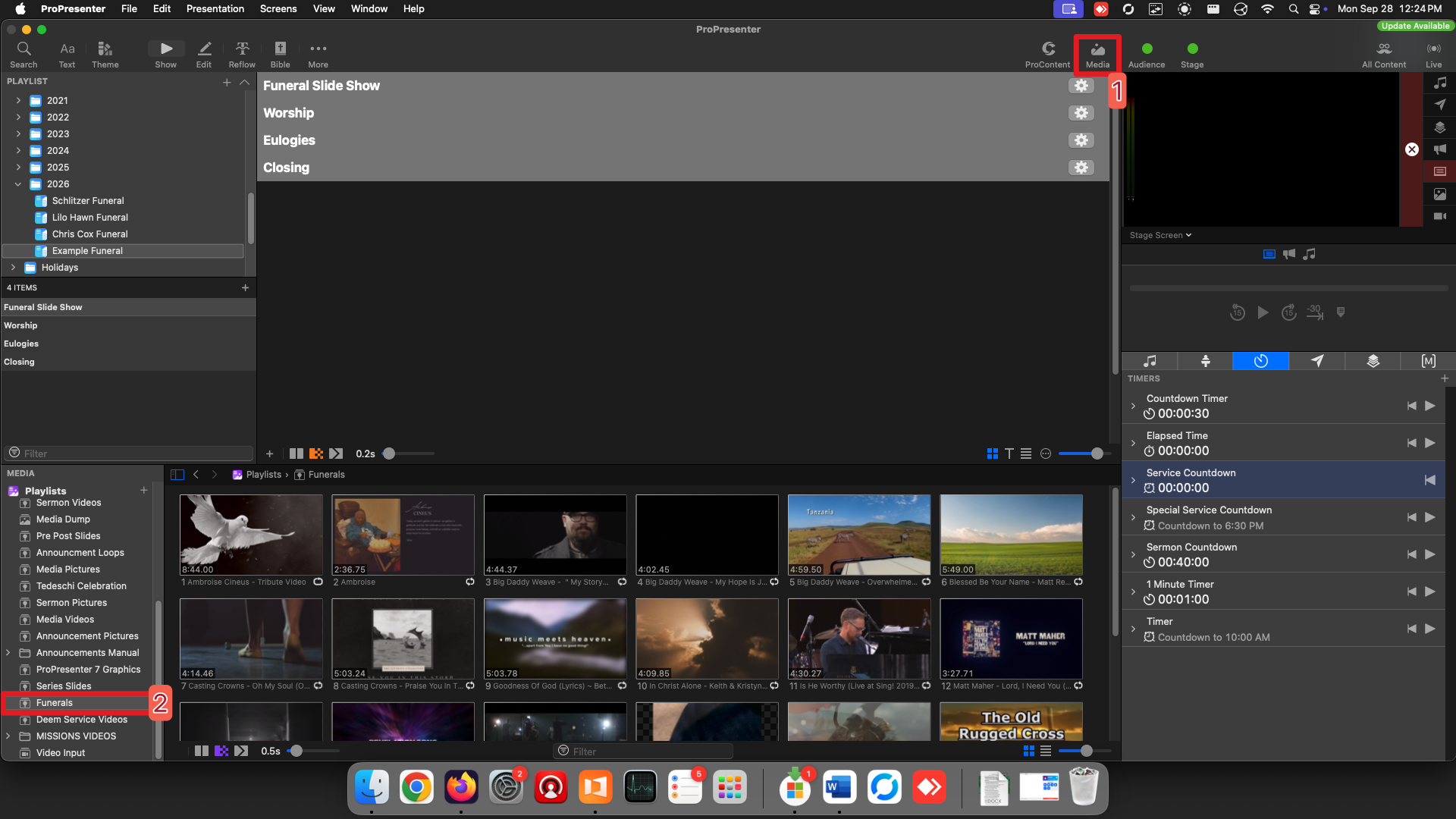Clear the preview with the X icon
The height and width of the screenshot is (819, 1456).
1412,149
